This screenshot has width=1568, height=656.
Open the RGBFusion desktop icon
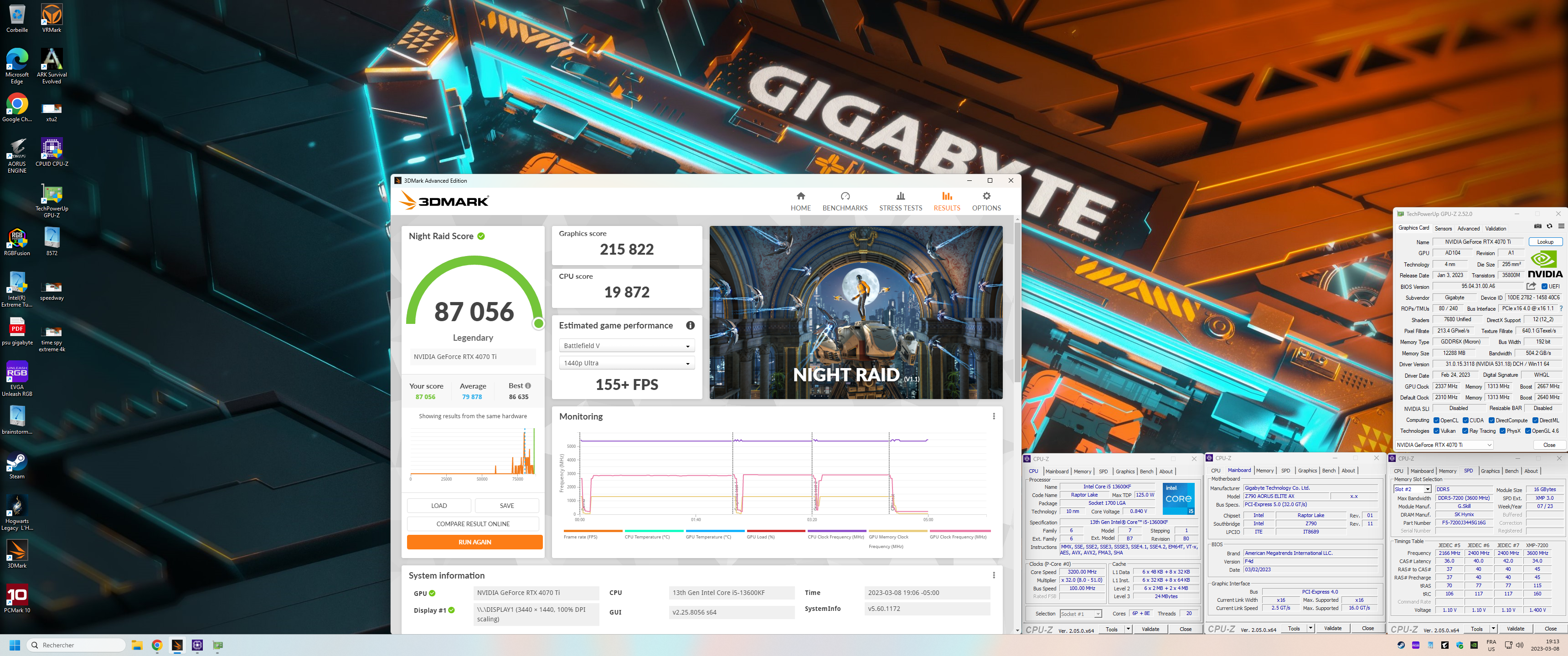click(x=17, y=241)
